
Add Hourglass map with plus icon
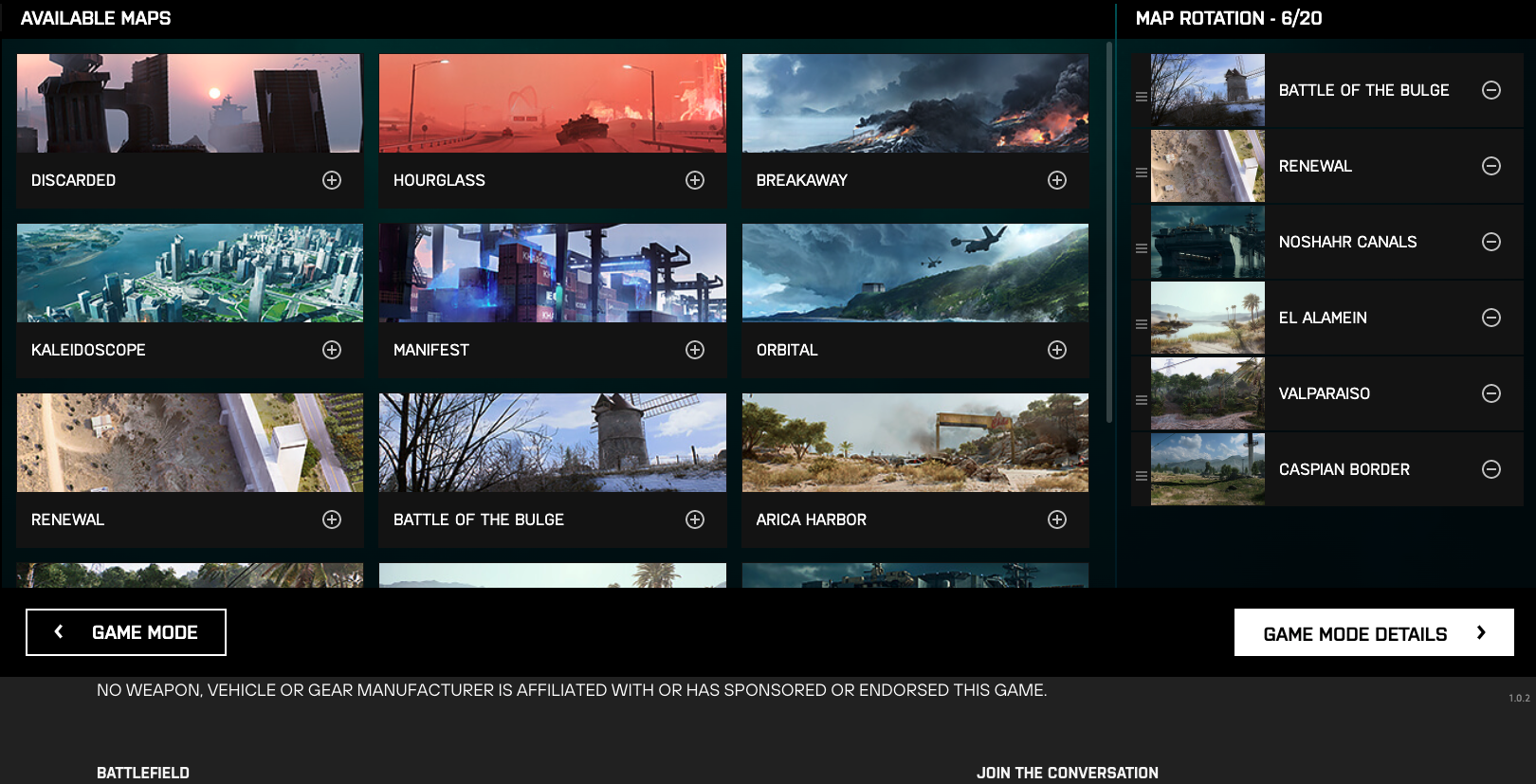click(x=695, y=180)
